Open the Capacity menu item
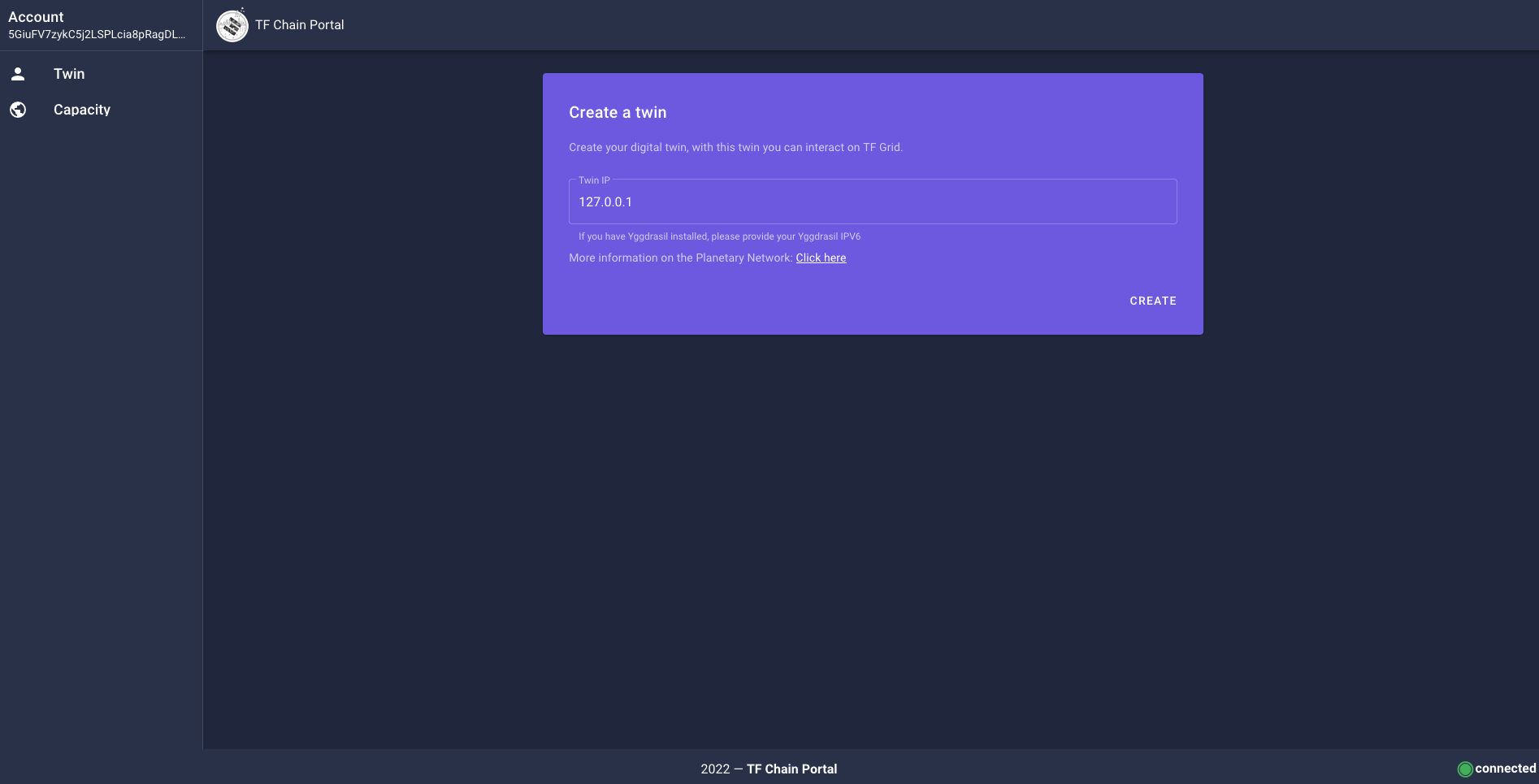This screenshot has width=1539, height=784. [x=101, y=110]
